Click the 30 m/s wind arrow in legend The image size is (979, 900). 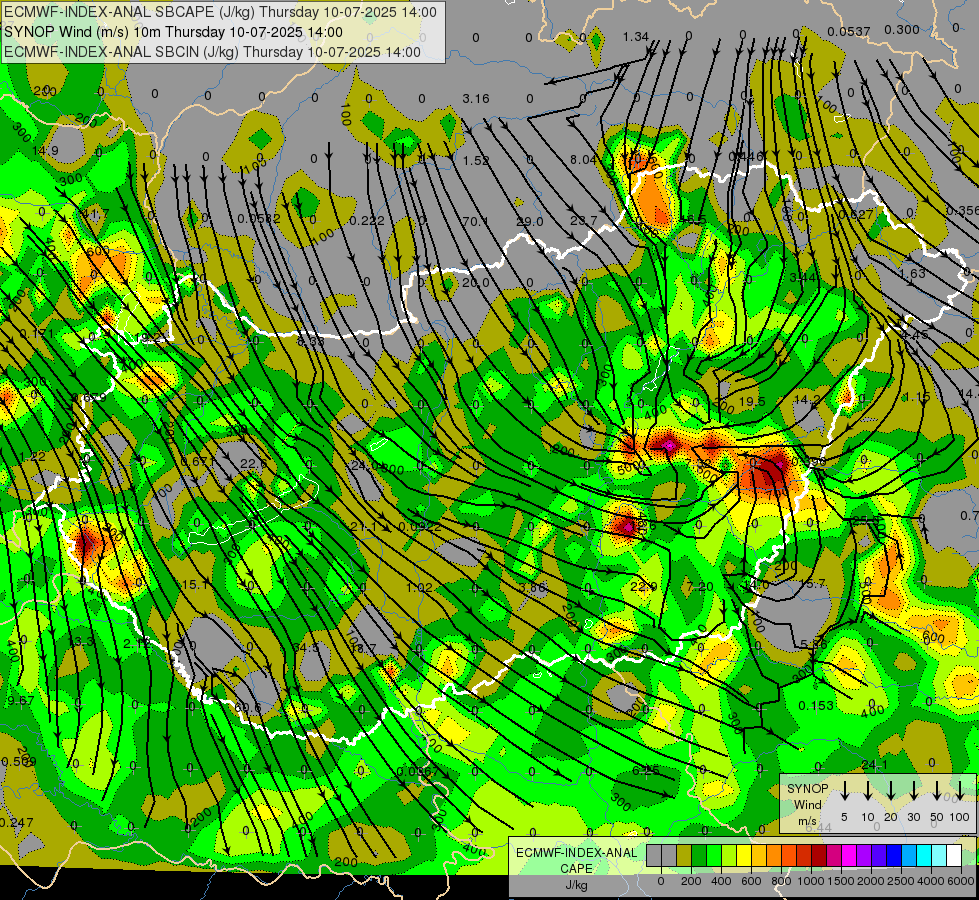click(x=914, y=791)
